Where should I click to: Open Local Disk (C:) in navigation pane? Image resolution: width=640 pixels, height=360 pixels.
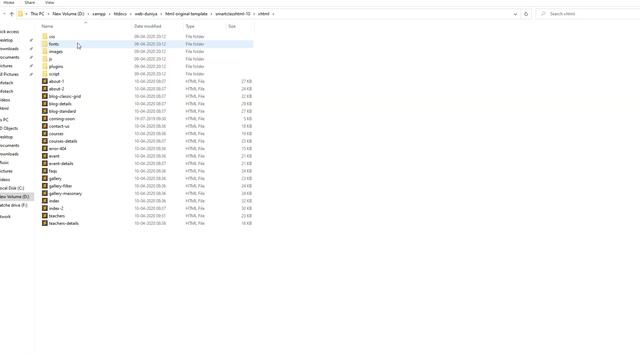[x=12, y=188]
